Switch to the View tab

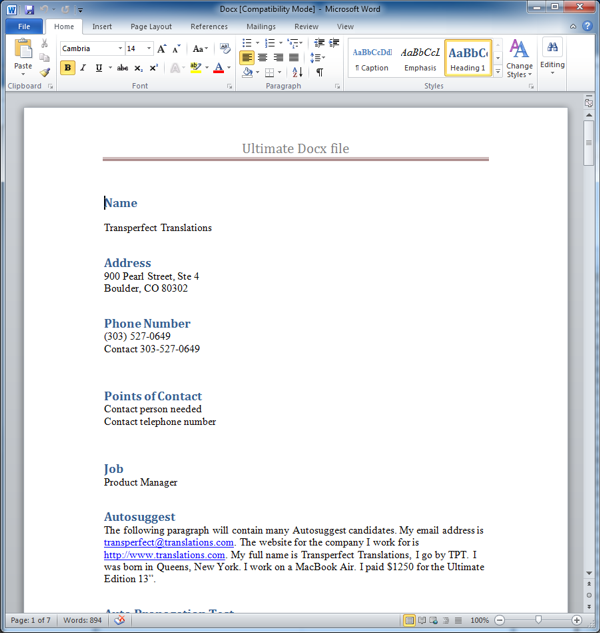point(345,26)
